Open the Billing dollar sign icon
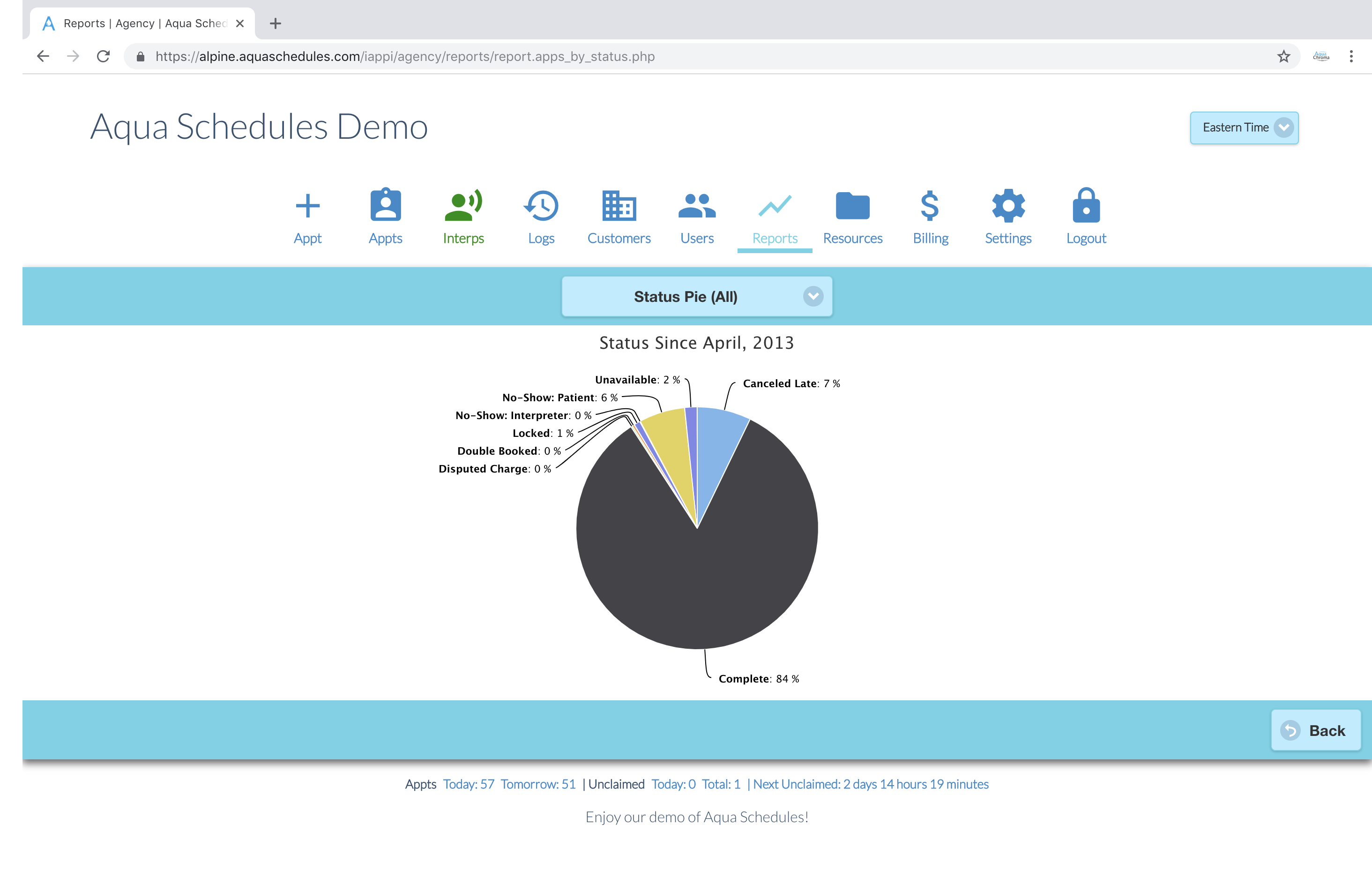 [x=930, y=206]
